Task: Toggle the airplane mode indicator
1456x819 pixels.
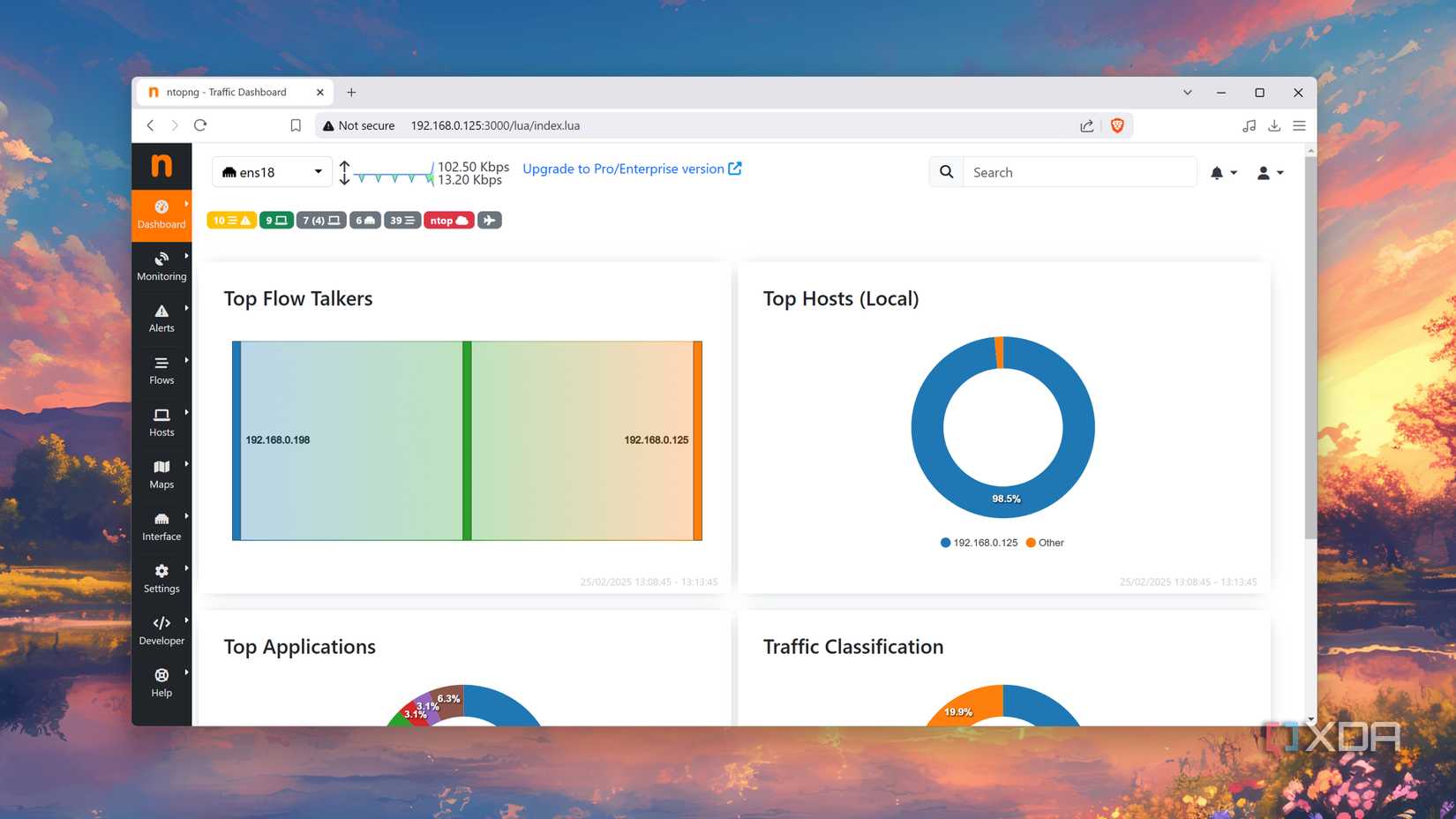Action: (490, 220)
